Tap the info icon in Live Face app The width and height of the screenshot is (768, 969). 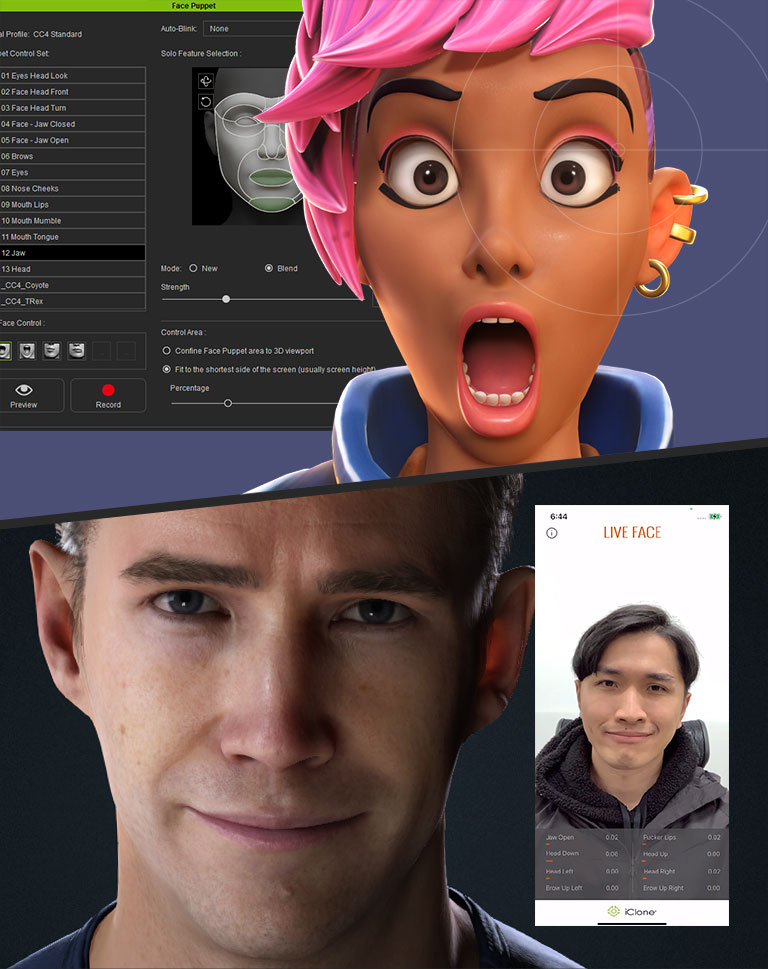click(551, 533)
